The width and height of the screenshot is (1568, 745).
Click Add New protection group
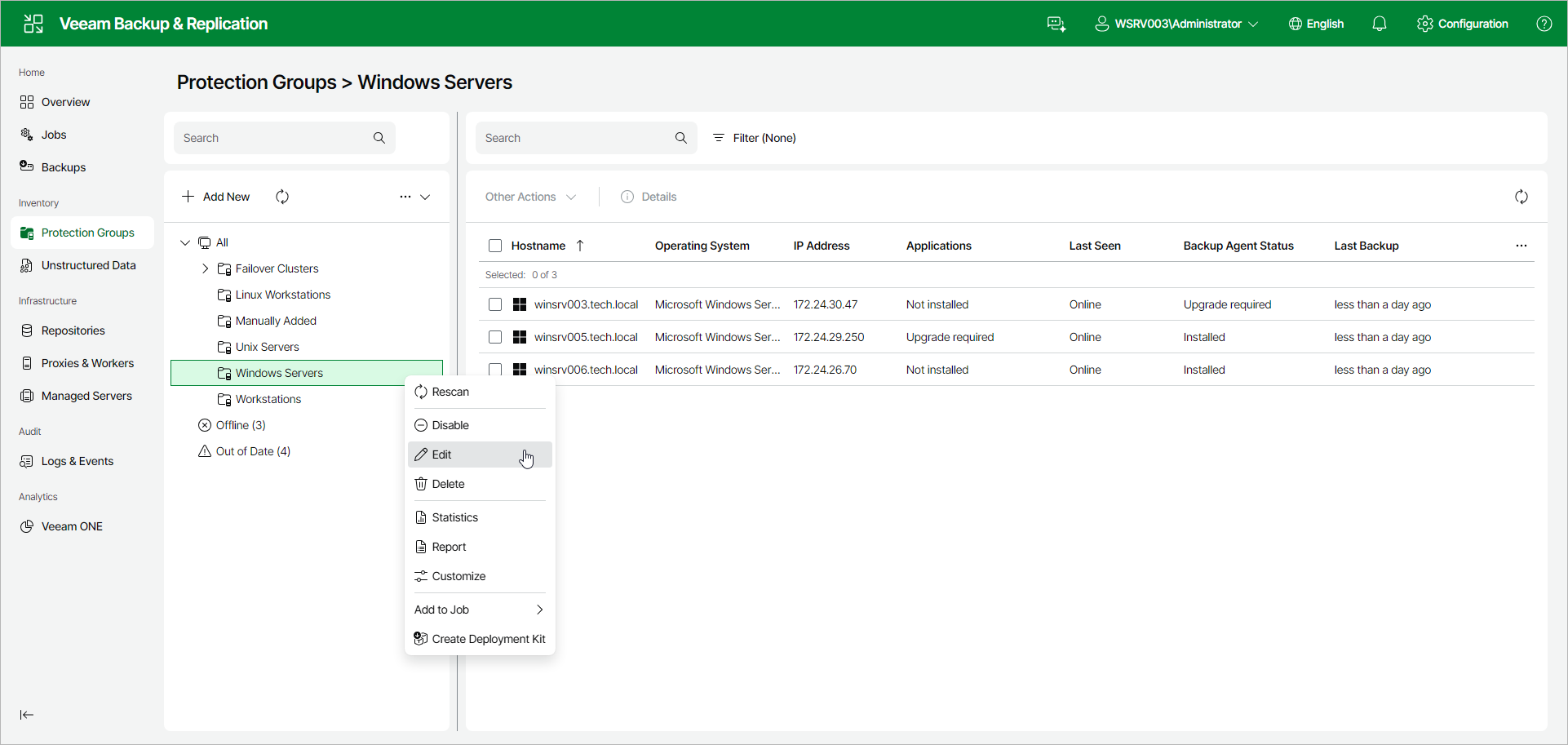(216, 197)
